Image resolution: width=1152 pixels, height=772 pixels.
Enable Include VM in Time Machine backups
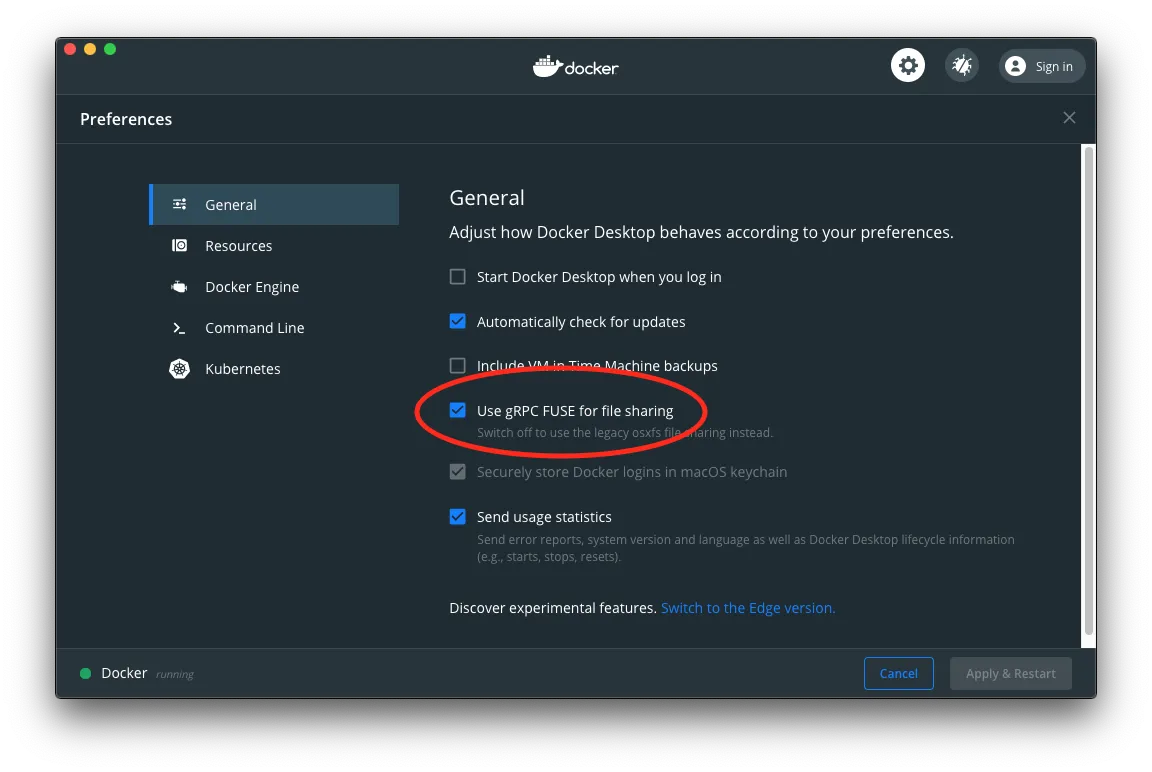[x=458, y=365]
